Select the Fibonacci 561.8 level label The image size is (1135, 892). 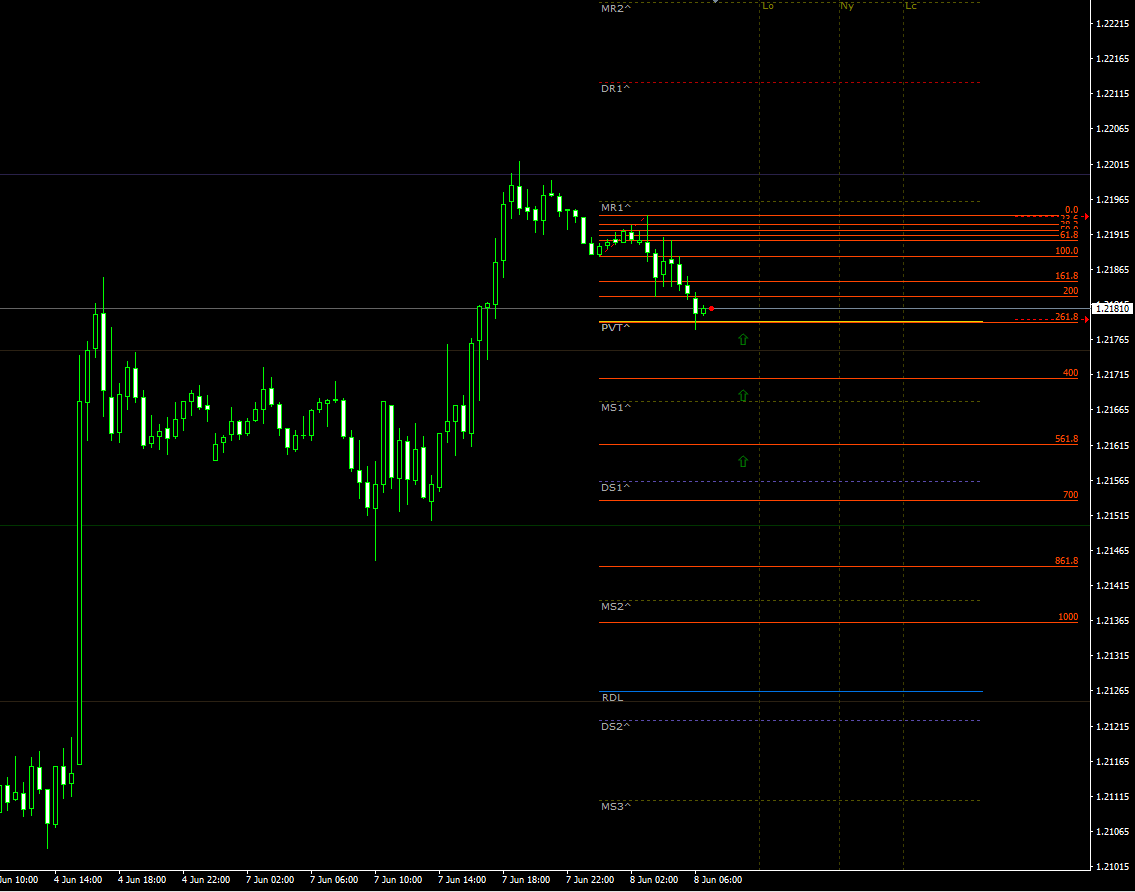click(x=1066, y=439)
